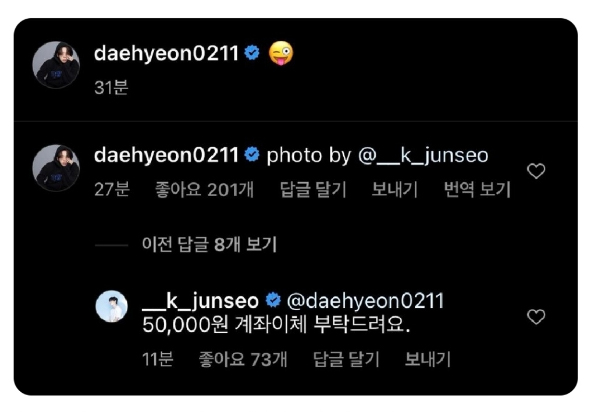Viewport: 602px width, 412px height.
Task: Open daehyeon0211 profile picture in post header
Action: [x=56, y=65]
